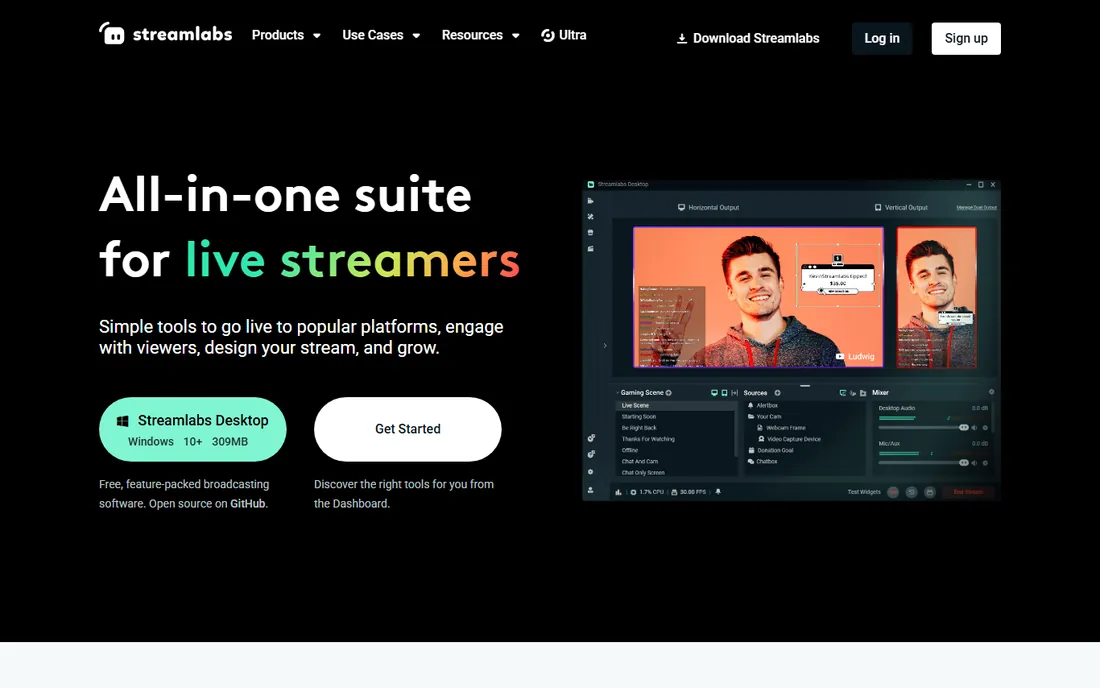Click the End Stream button in preview
The image size is (1100, 688).
[x=969, y=492]
